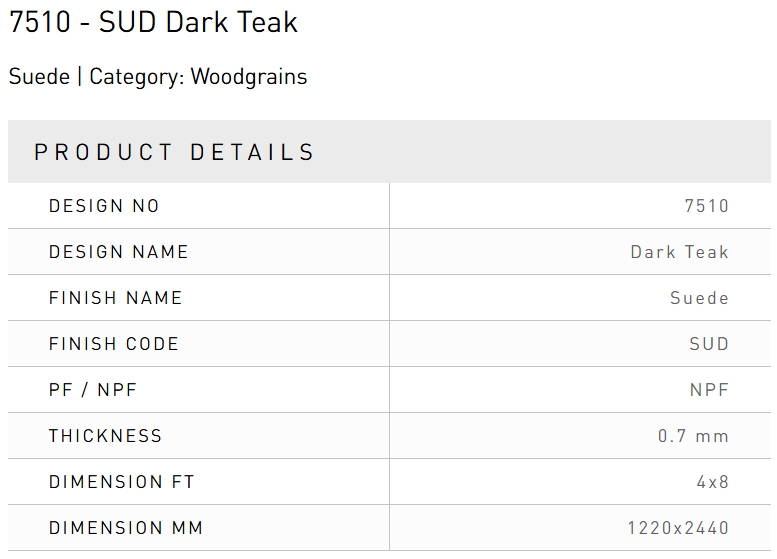Click the PF / NPF label
This screenshot has height=559, width=777.
click(93, 390)
